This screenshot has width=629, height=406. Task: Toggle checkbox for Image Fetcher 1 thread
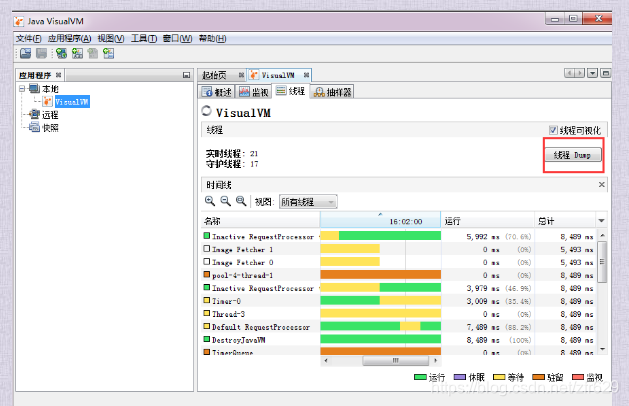[207, 249]
